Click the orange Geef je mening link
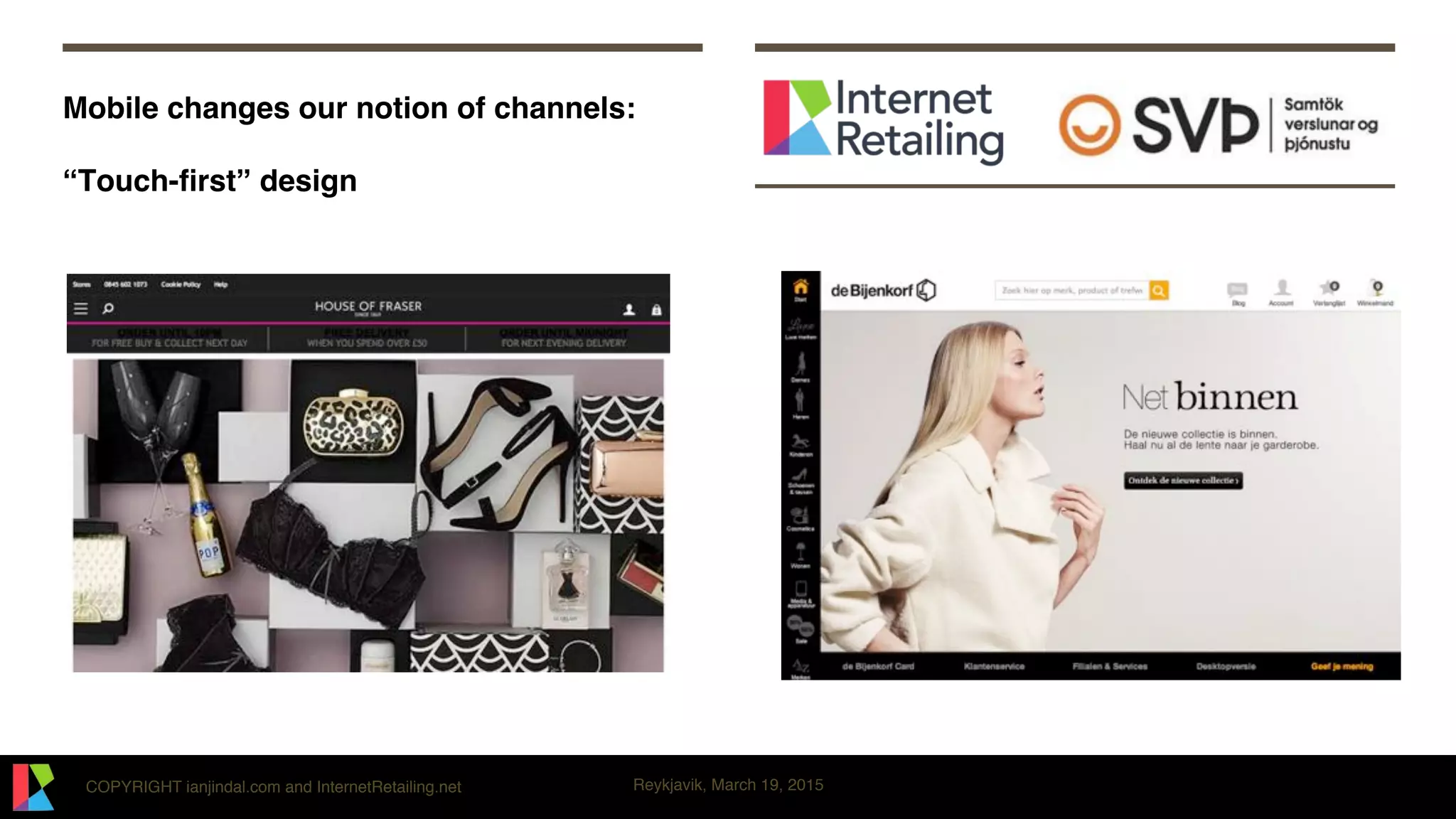Viewport: 1456px width, 819px height. (x=1342, y=666)
